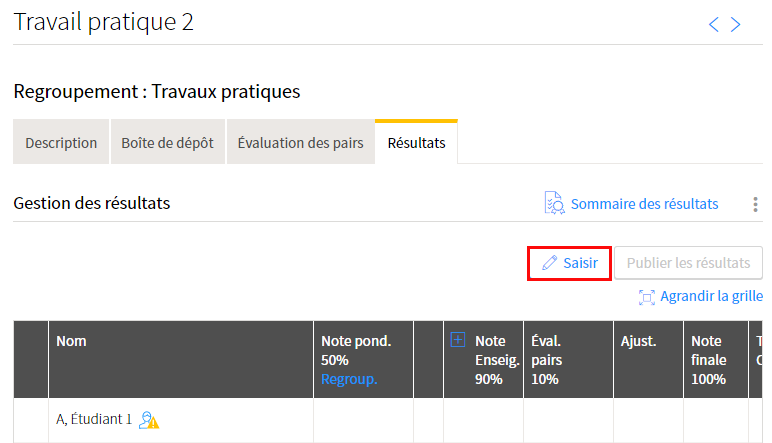
Task: Click the Note finale column header
Action: (708, 359)
